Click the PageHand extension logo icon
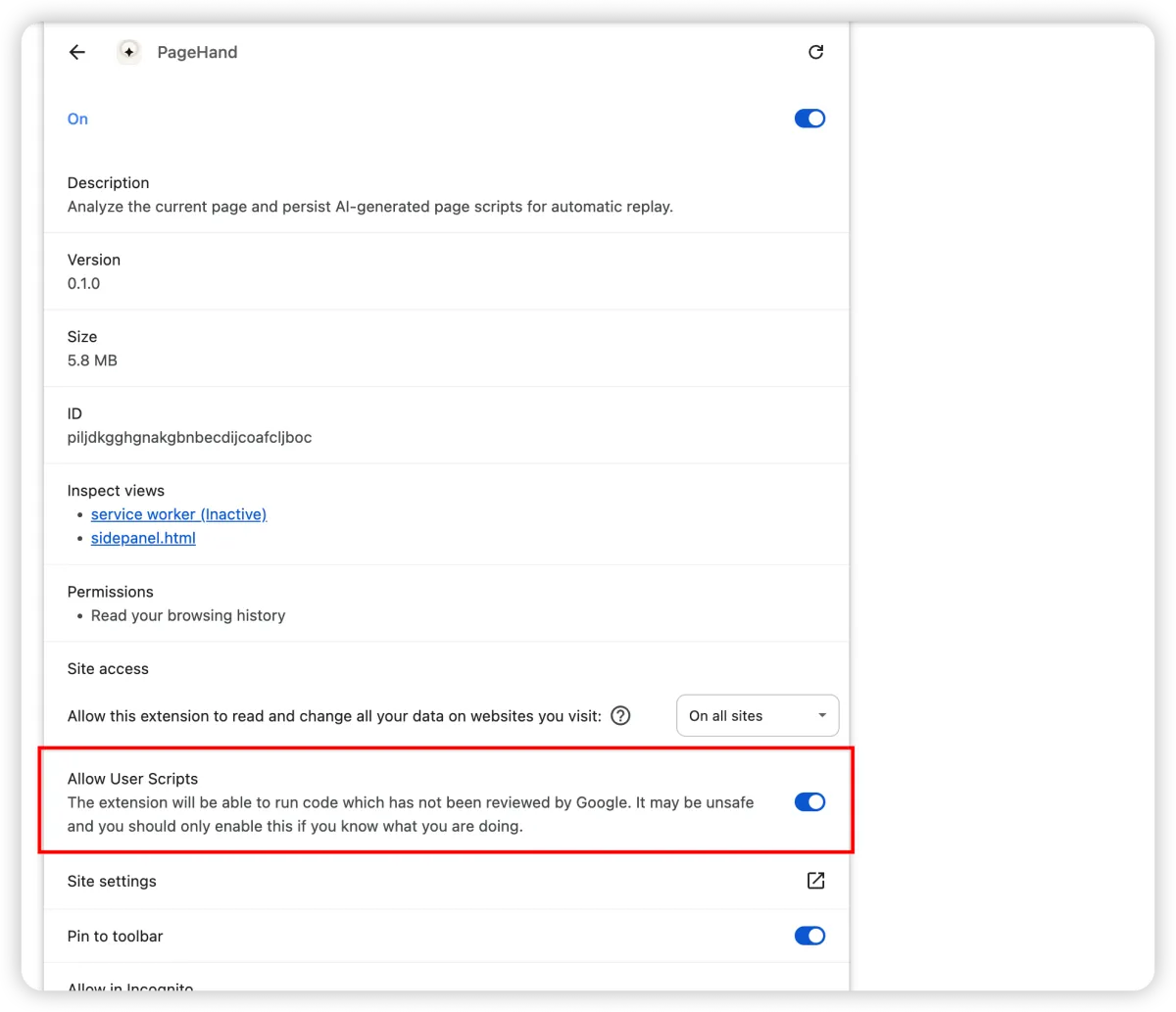The image size is (1176, 1012). click(128, 52)
